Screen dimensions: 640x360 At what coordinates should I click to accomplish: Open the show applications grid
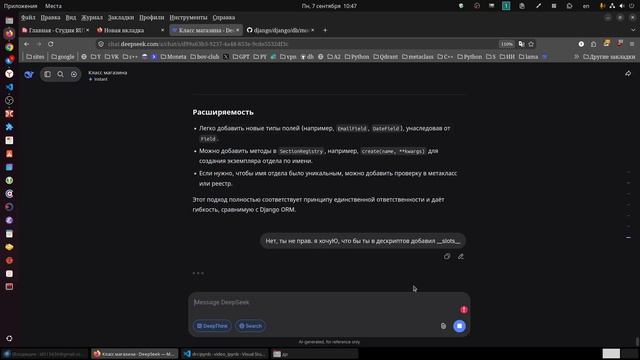[9, 338]
